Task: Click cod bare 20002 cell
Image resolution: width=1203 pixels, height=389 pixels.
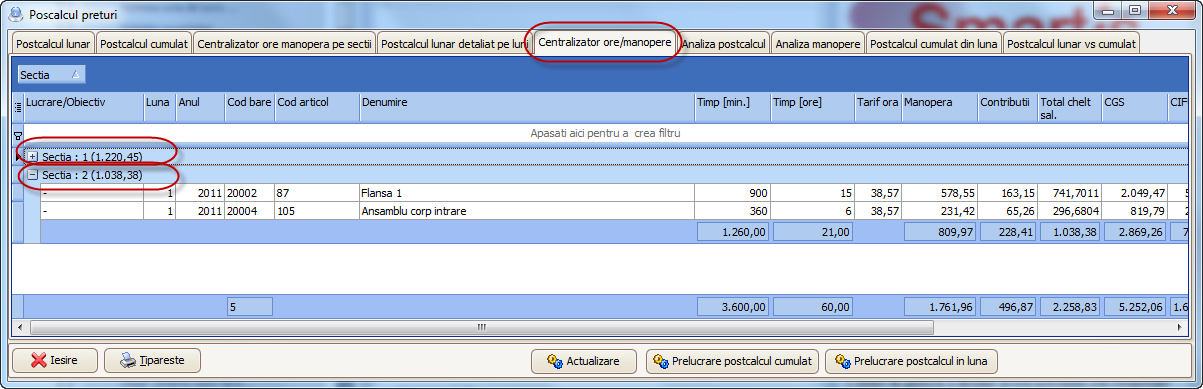Action: (x=250, y=192)
